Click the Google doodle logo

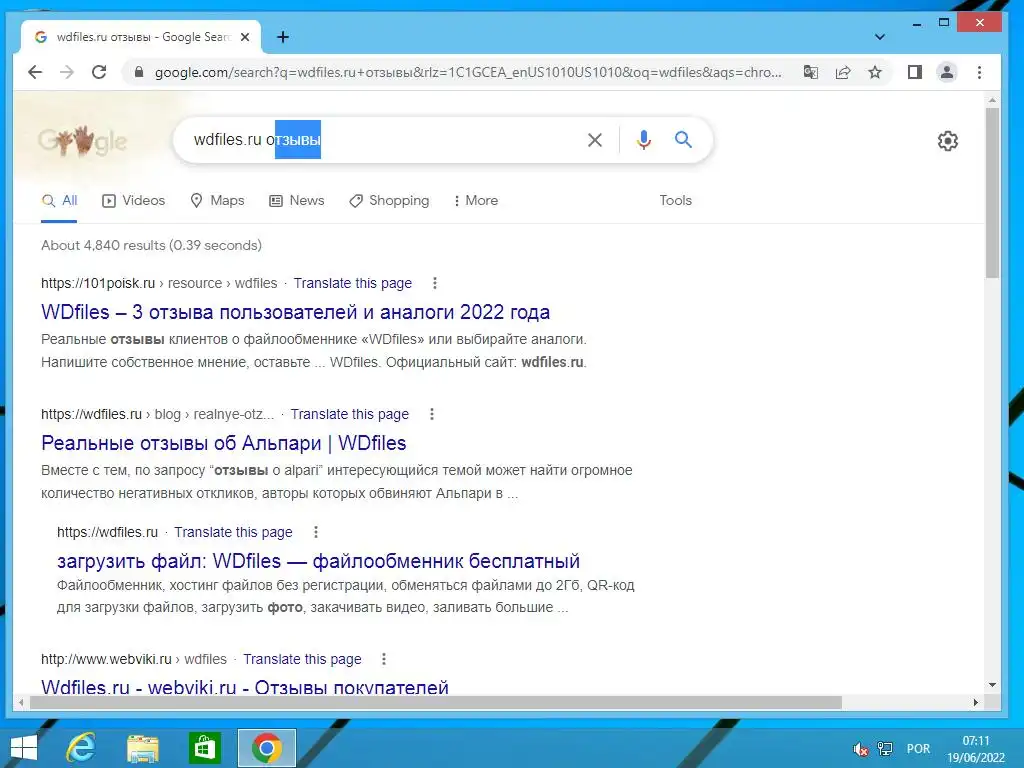click(82, 140)
